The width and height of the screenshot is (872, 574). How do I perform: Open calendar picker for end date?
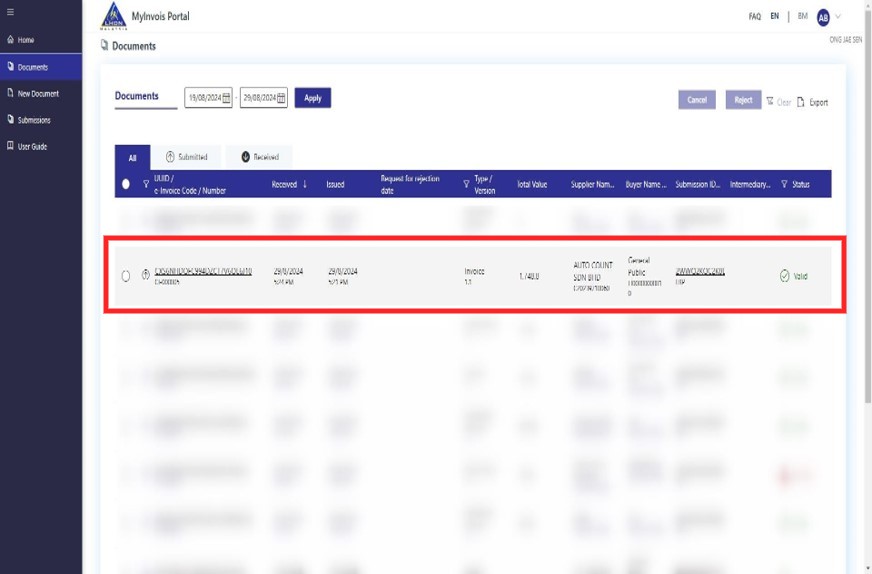(x=282, y=98)
